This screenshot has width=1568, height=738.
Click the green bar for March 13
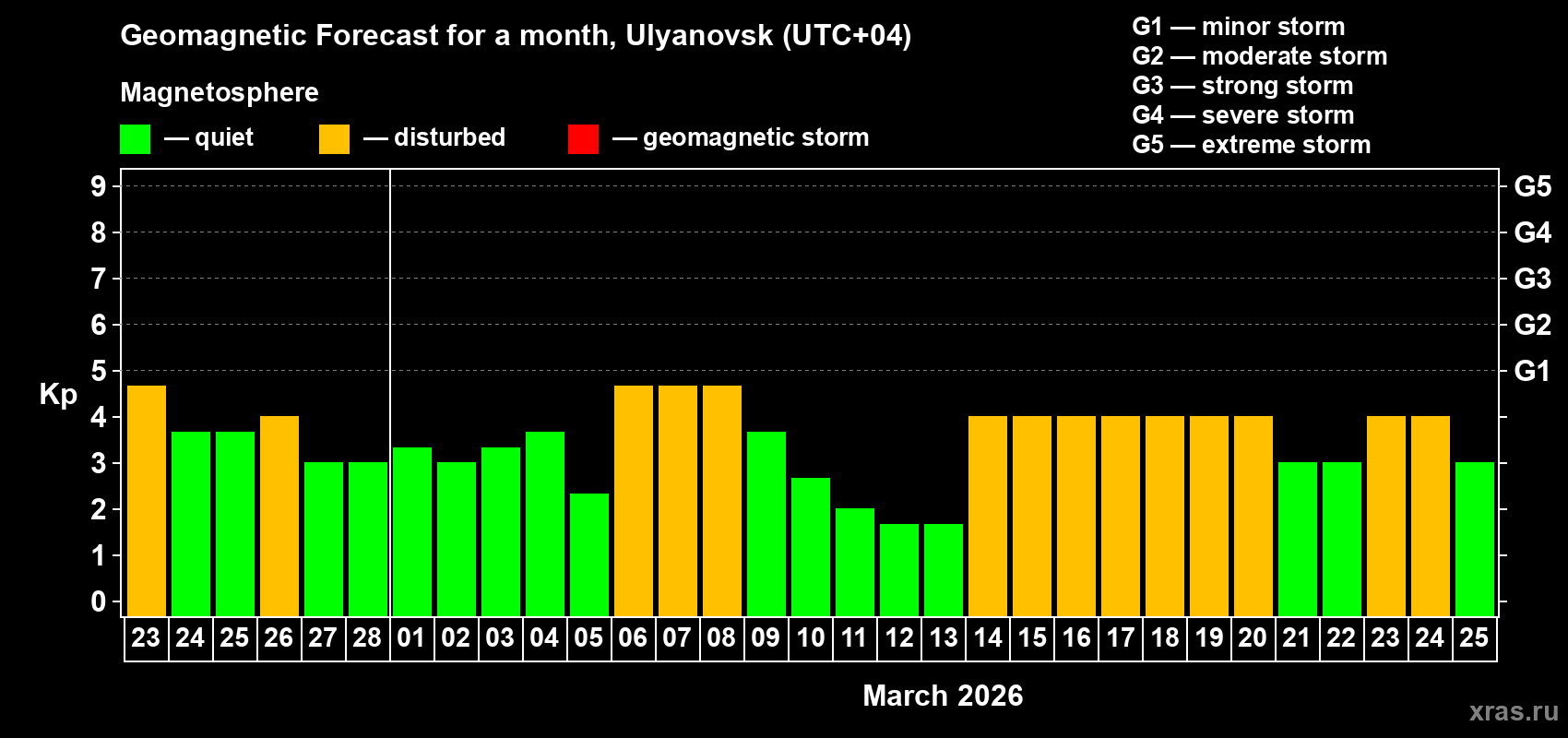point(944,570)
